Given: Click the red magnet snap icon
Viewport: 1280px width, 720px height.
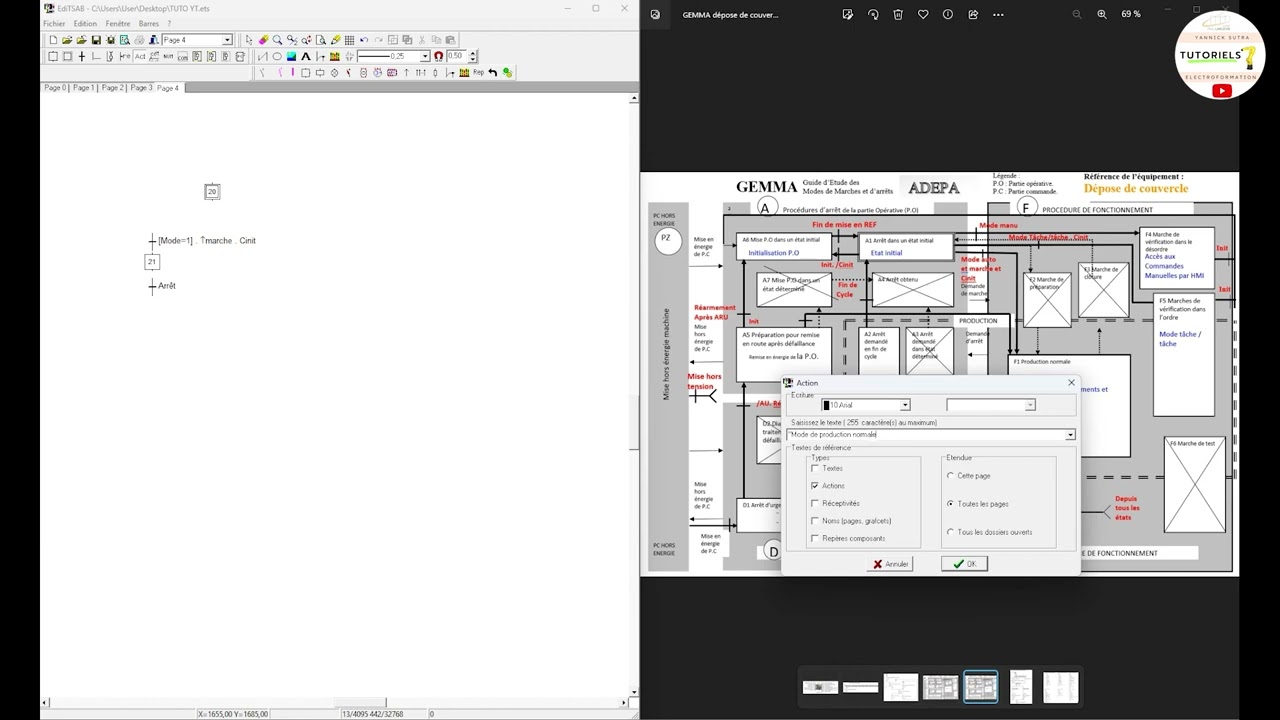Looking at the screenshot, I should pyautogui.click(x=438, y=56).
